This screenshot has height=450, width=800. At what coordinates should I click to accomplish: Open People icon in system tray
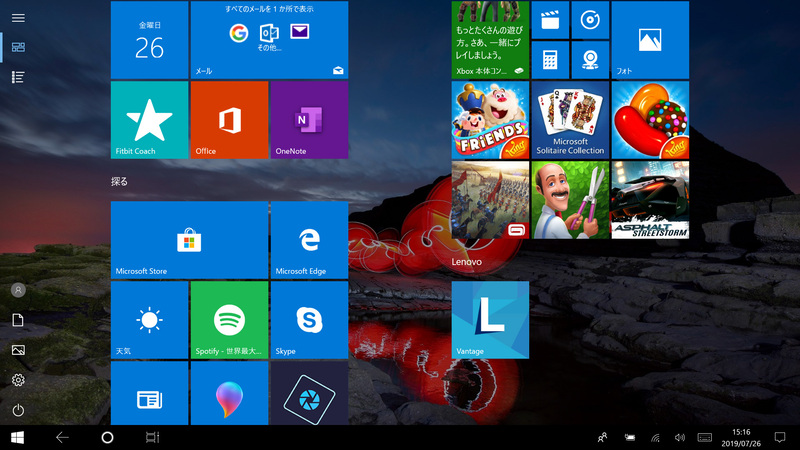coord(603,437)
